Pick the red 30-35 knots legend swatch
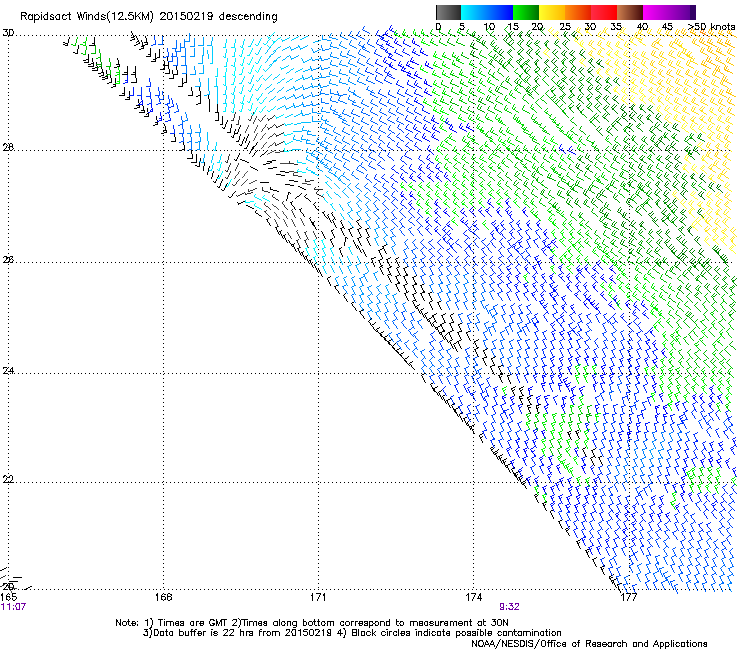The width and height of the screenshot is (740, 650). pos(604,12)
